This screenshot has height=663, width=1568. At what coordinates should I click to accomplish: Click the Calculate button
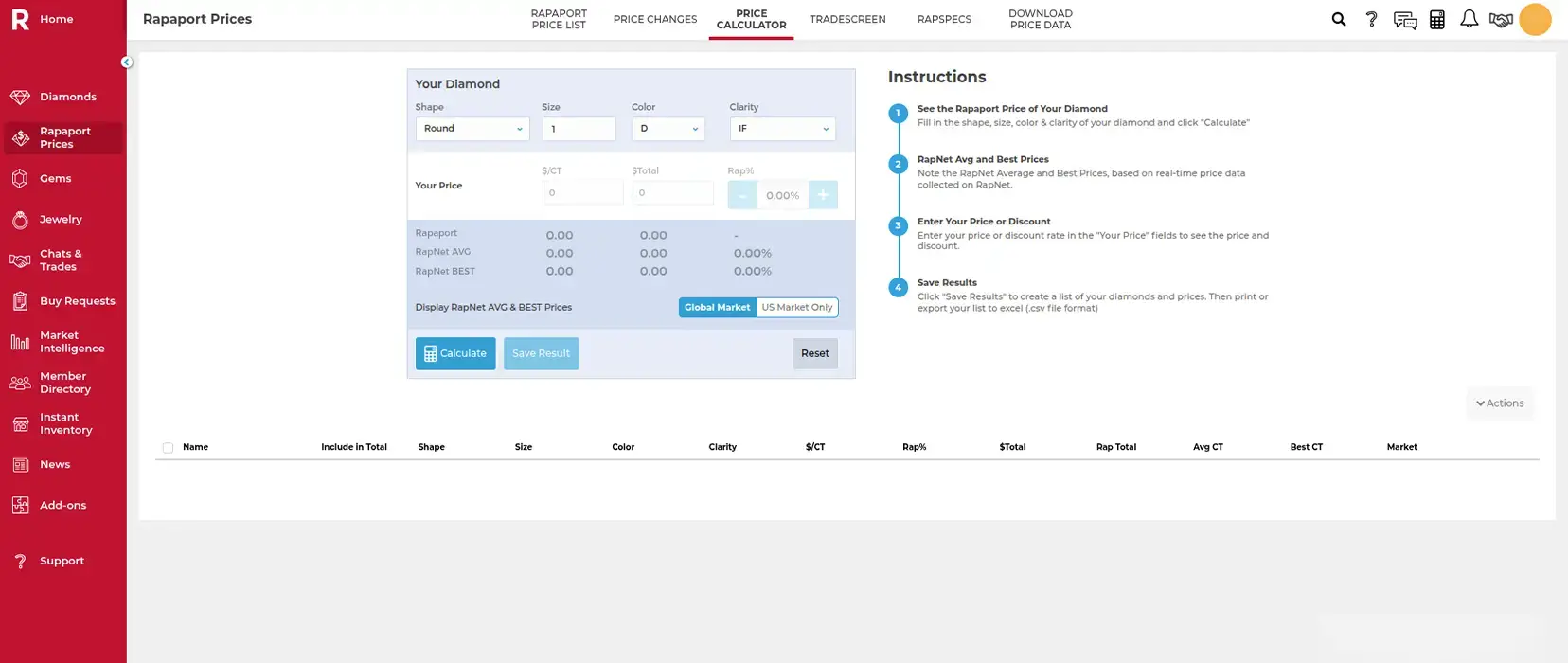pyautogui.click(x=455, y=354)
